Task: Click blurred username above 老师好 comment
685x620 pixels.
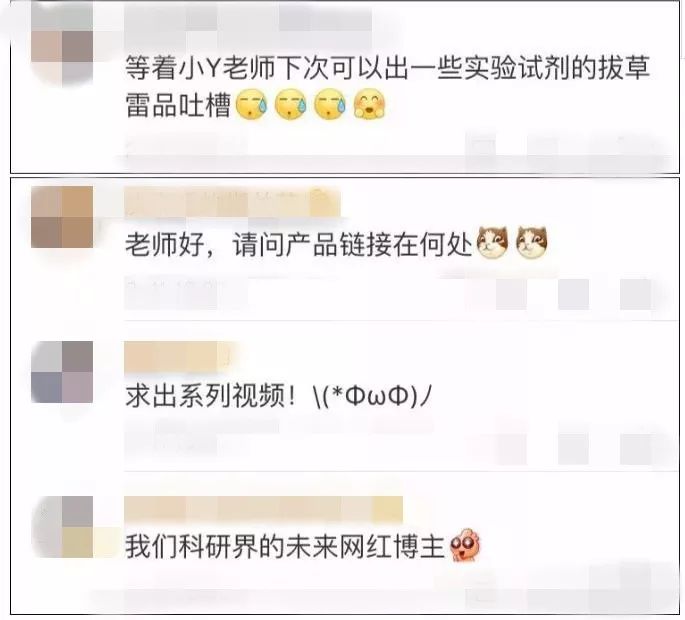Action: [x=232, y=202]
